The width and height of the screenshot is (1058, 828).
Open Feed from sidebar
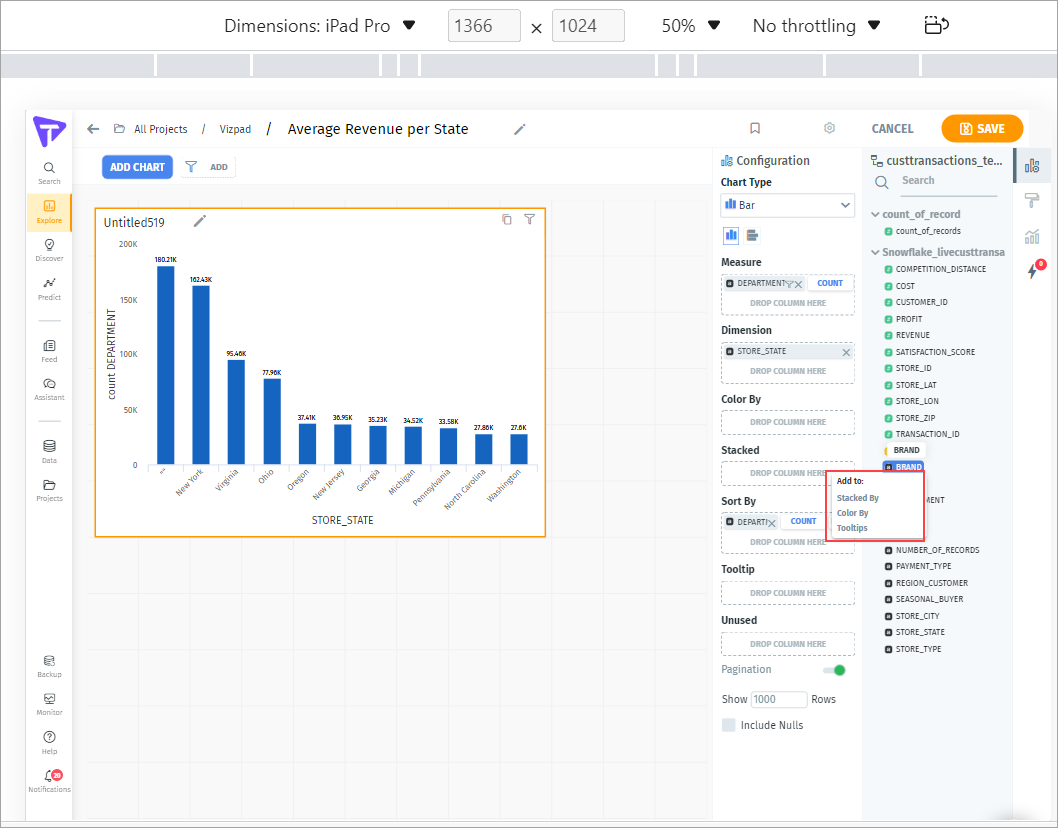49,351
